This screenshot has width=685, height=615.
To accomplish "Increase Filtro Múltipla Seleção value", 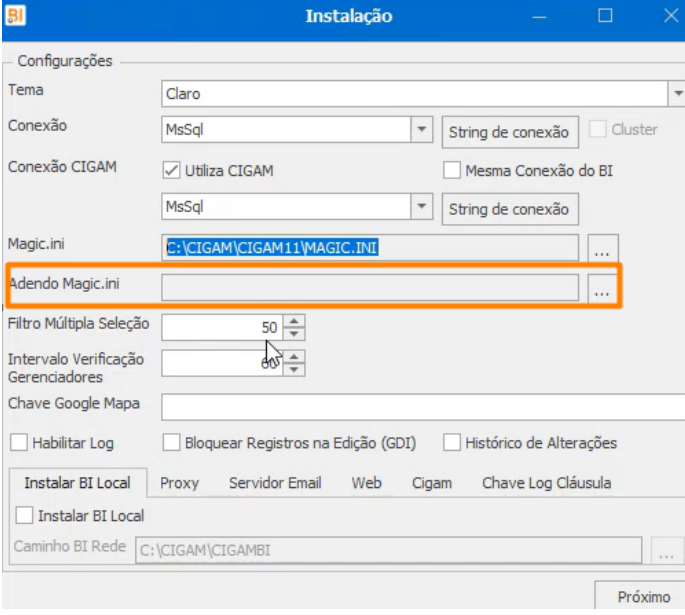I will pyautogui.click(x=294, y=321).
